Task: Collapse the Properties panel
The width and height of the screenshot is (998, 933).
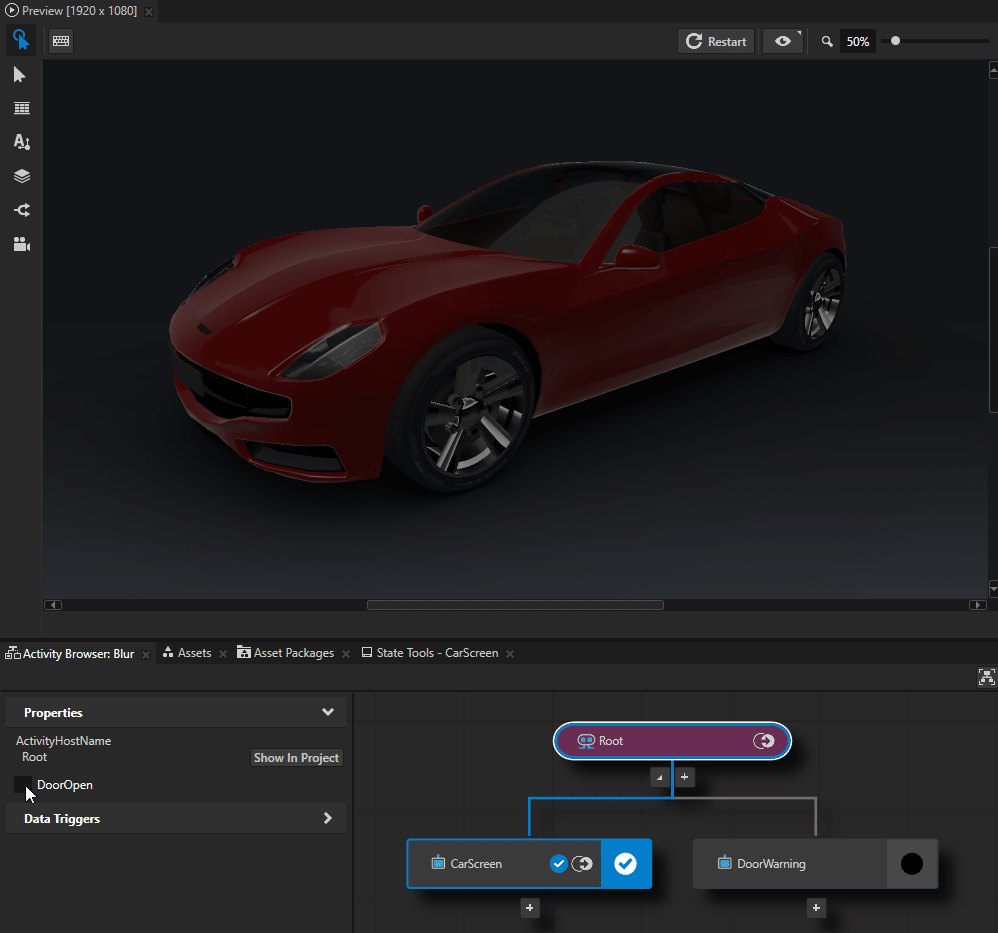Action: click(x=327, y=712)
